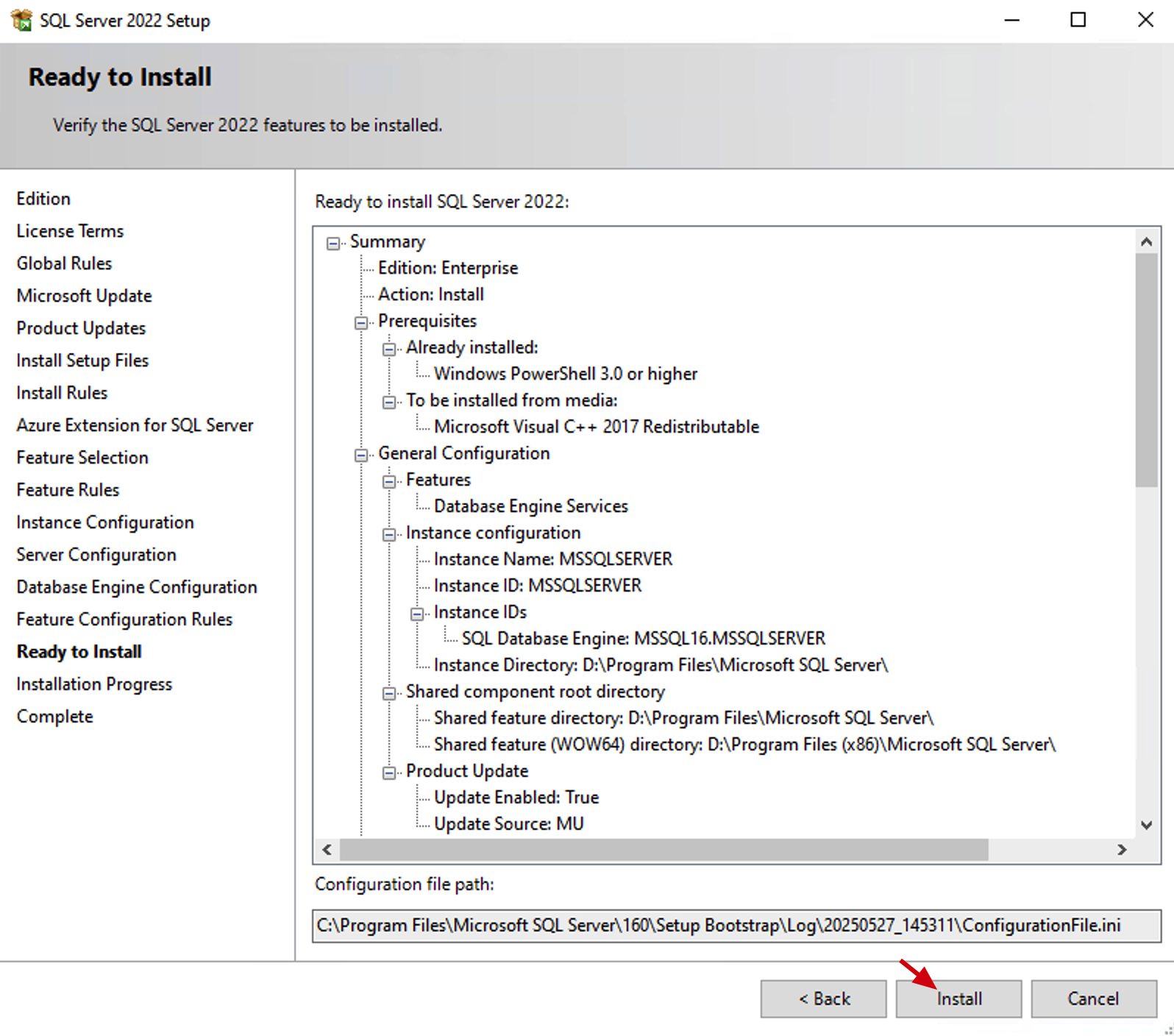Click the vertical scrollbar down arrow
Viewport: 1174px width, 1036px height.
(1146, 825)
